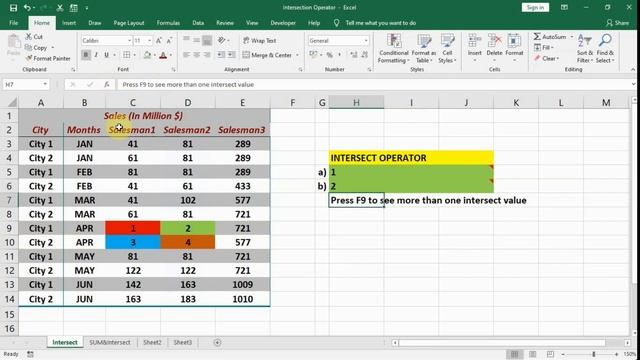This screenshot has height=360, width=640.
Task: Toggle Wrap Text
Action: [260, 40]
